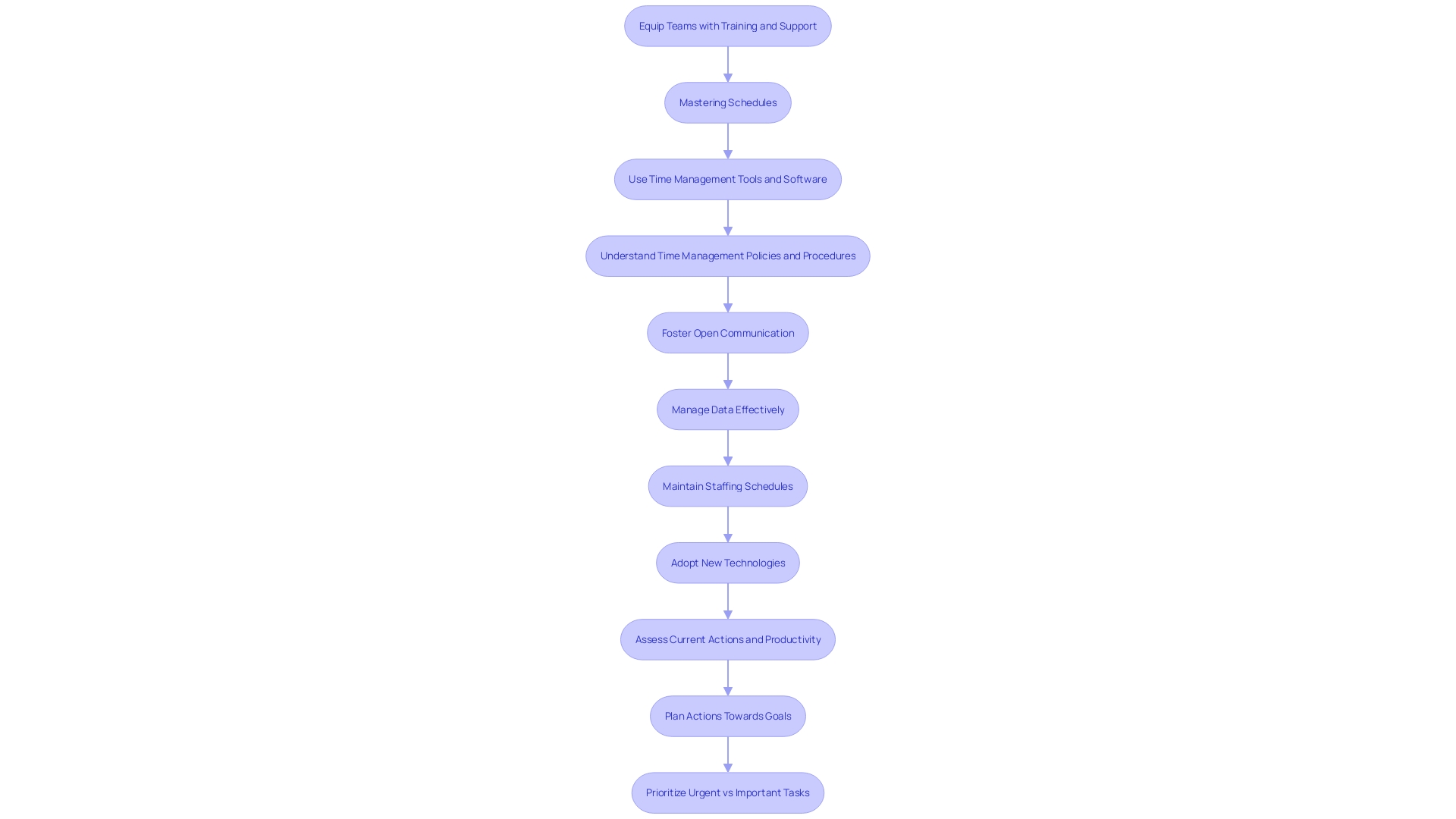Expand the flowchart node connection arrow

728,64
